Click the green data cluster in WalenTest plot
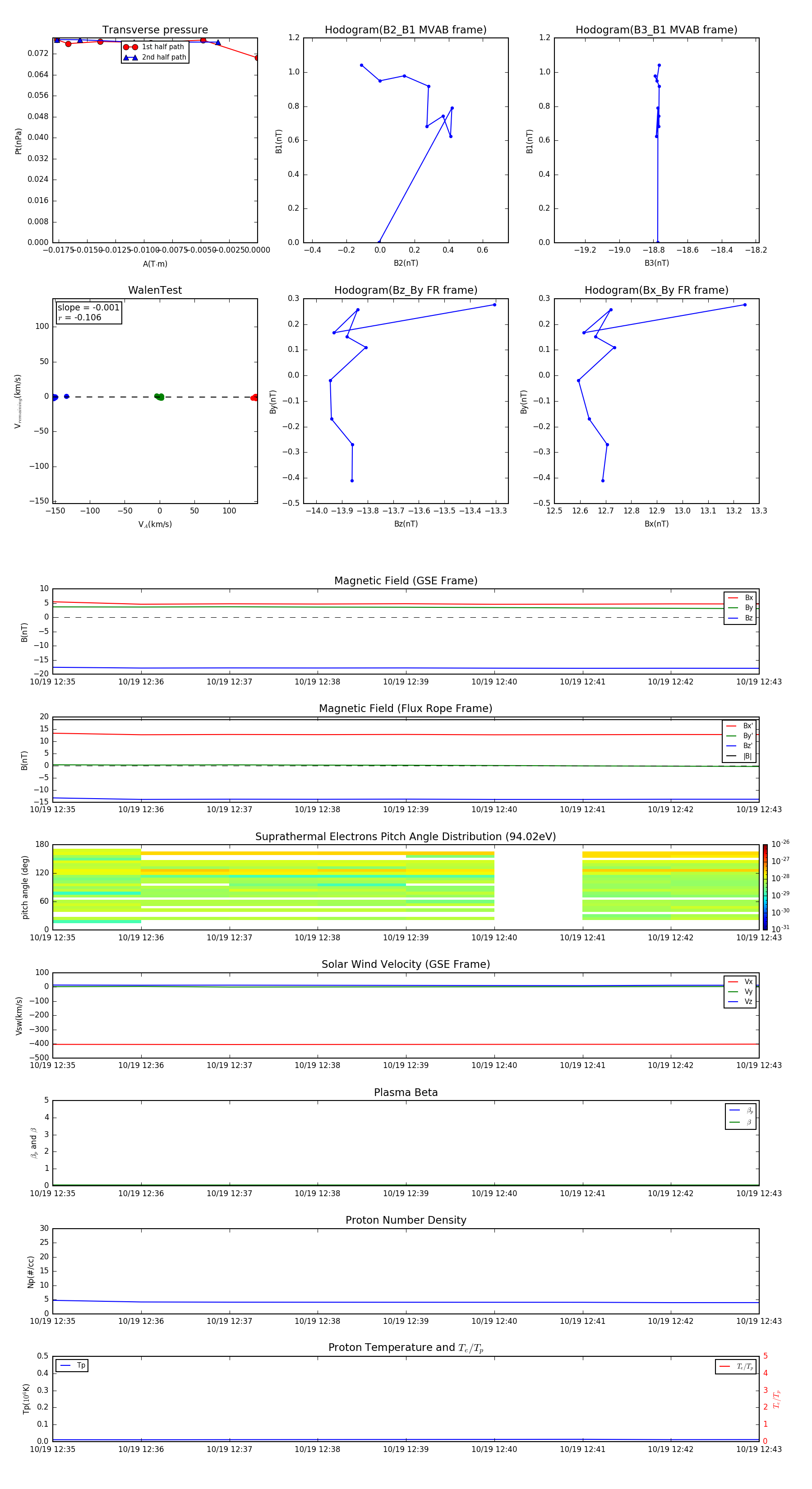 (x=159, y=397)
